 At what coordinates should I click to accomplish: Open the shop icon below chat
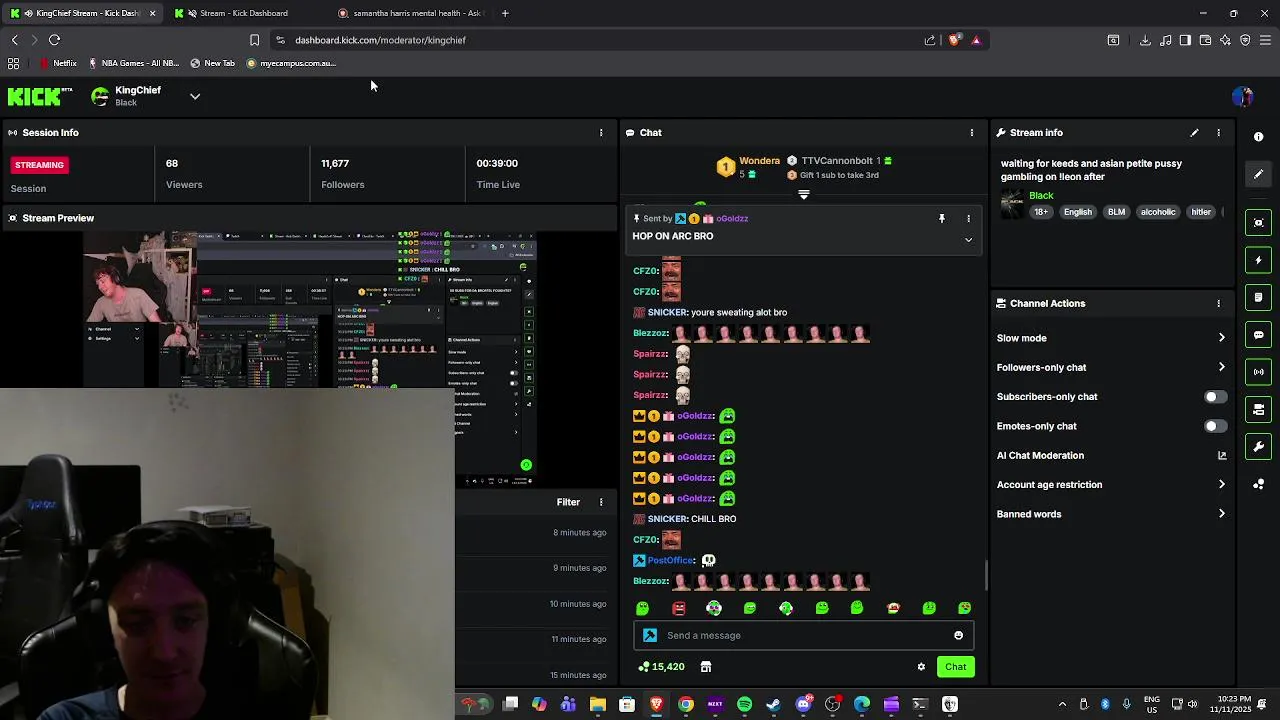(705, 667)
